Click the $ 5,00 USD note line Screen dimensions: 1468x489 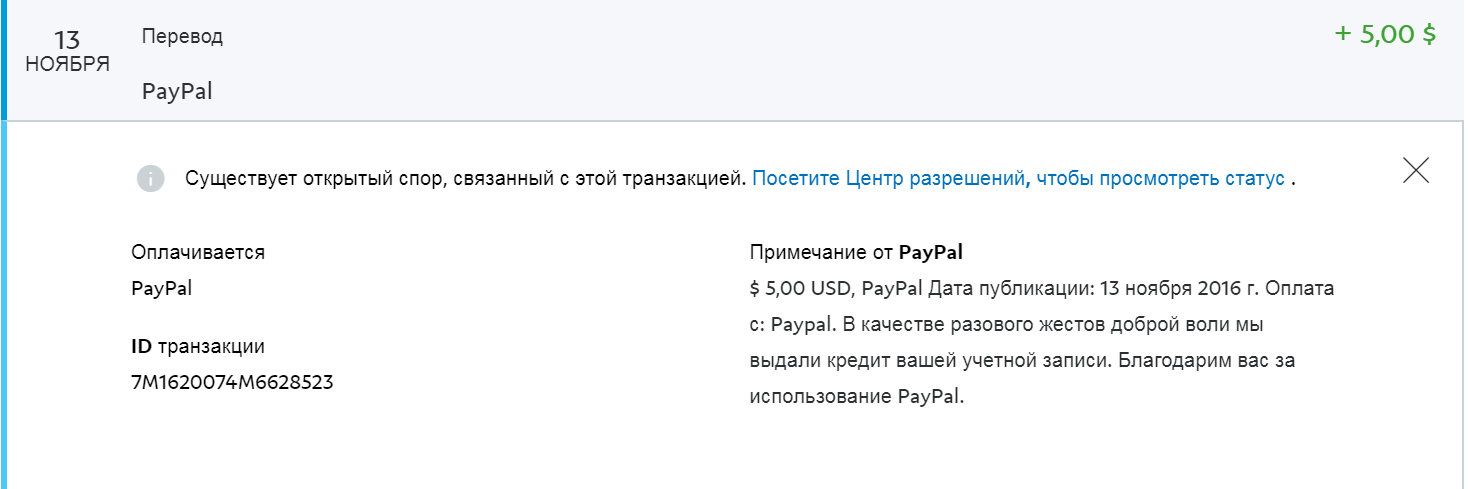coord(1040,289)
